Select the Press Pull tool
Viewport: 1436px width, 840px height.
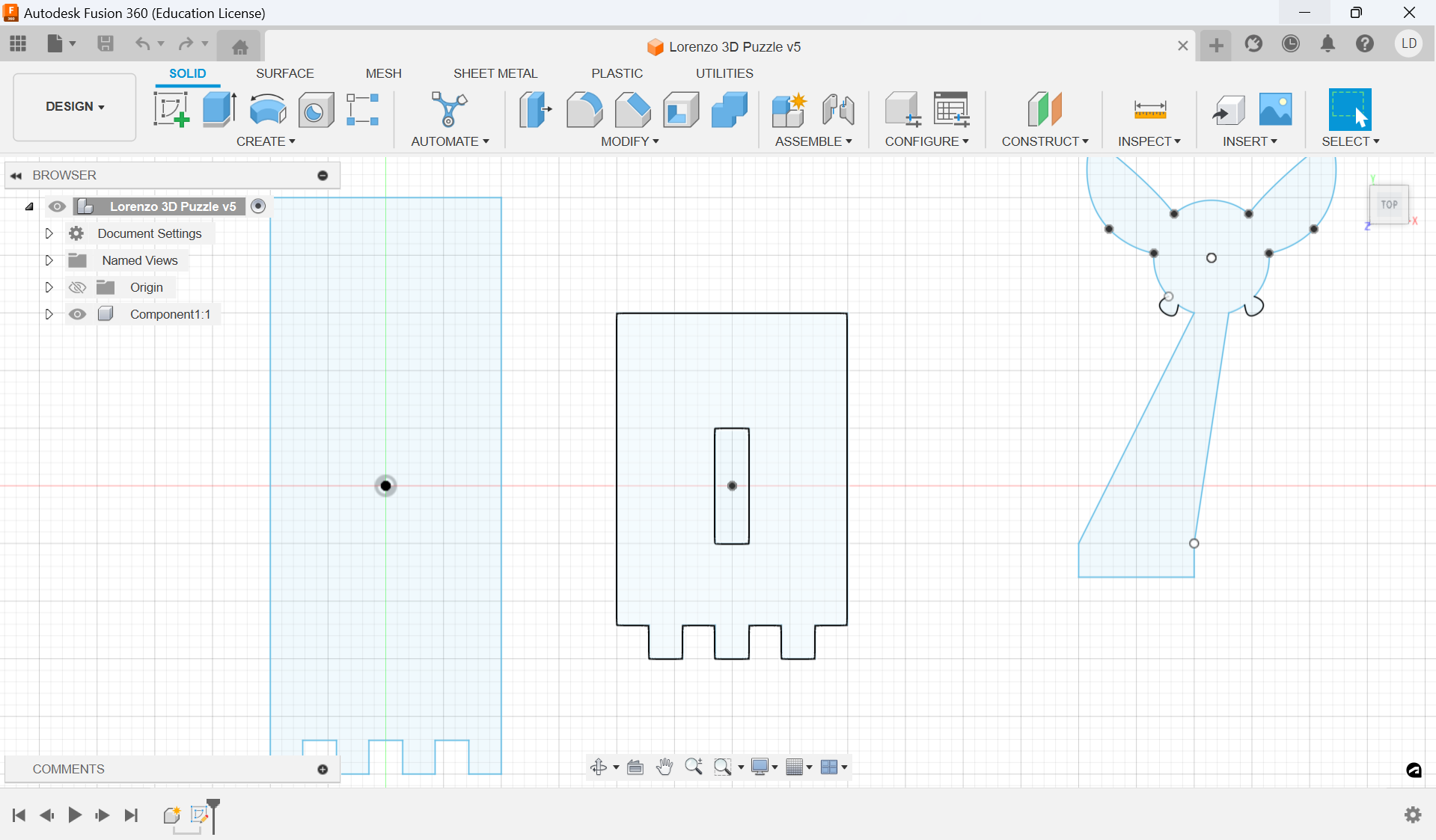coord(536,110)
